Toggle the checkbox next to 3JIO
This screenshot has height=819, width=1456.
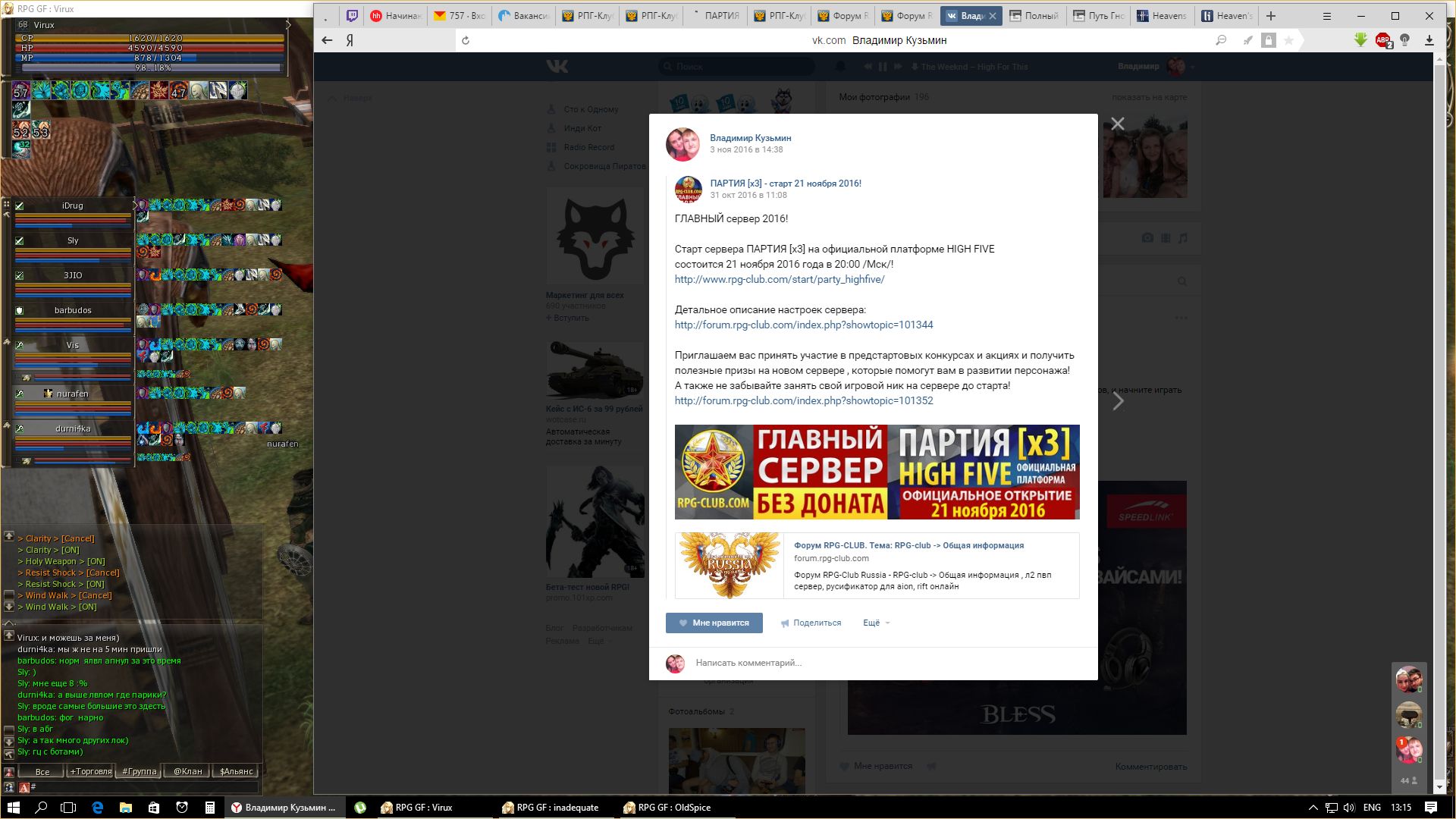[x=20, y=275]
